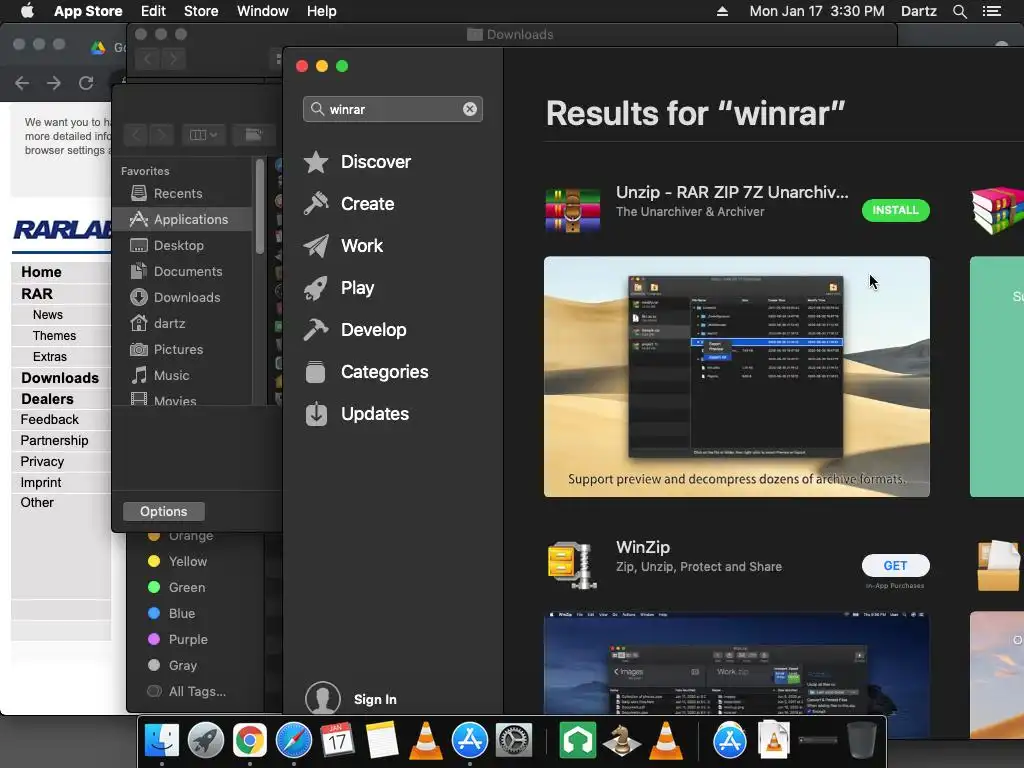1024x768 pixels.
Task: Open the Privacy link on the RARLAB page
Action: coord(42,462)
